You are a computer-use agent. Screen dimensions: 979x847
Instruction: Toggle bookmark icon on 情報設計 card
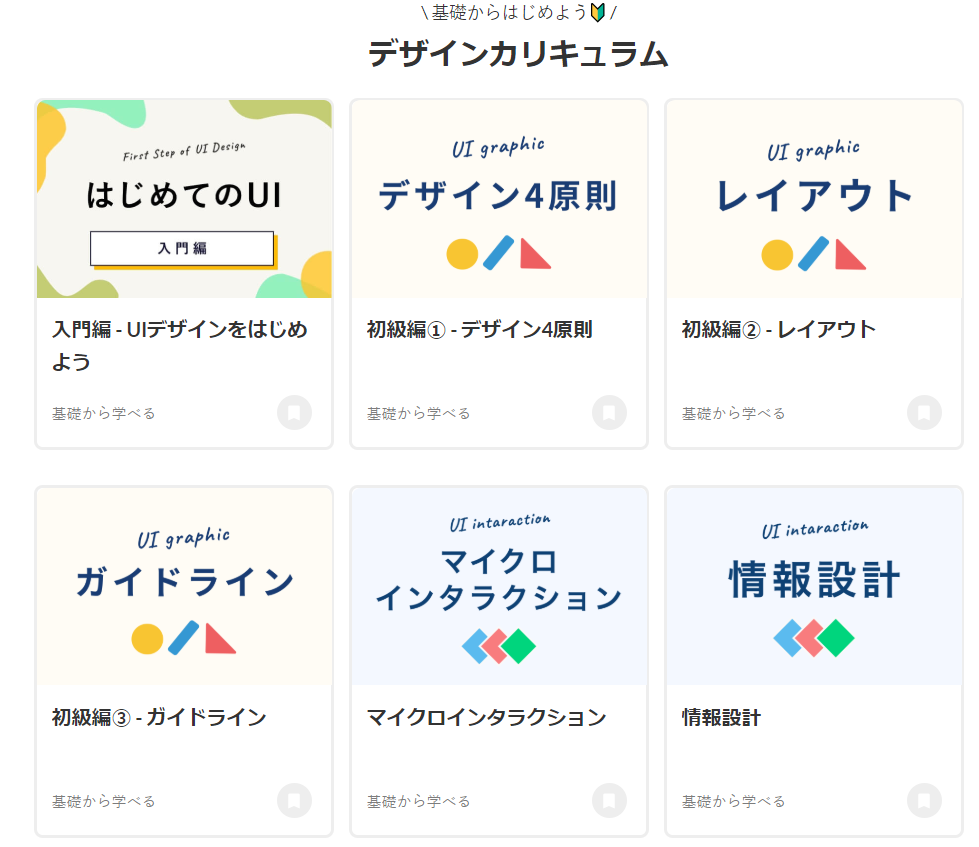924,801
